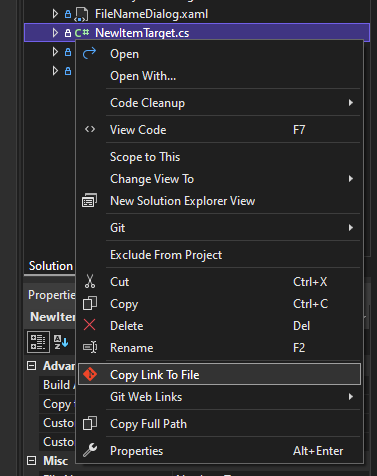This screenshot has width=377, height=476.
Task: Click the Git logo next to Copy Link
Action: point(90,374)
